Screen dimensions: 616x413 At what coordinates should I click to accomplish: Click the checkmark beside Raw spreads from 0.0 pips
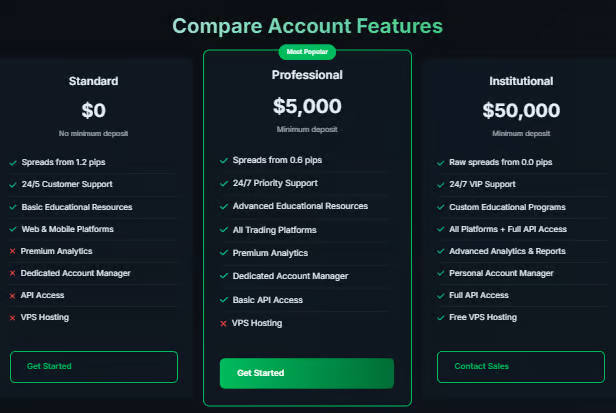[x=440, y=162]
